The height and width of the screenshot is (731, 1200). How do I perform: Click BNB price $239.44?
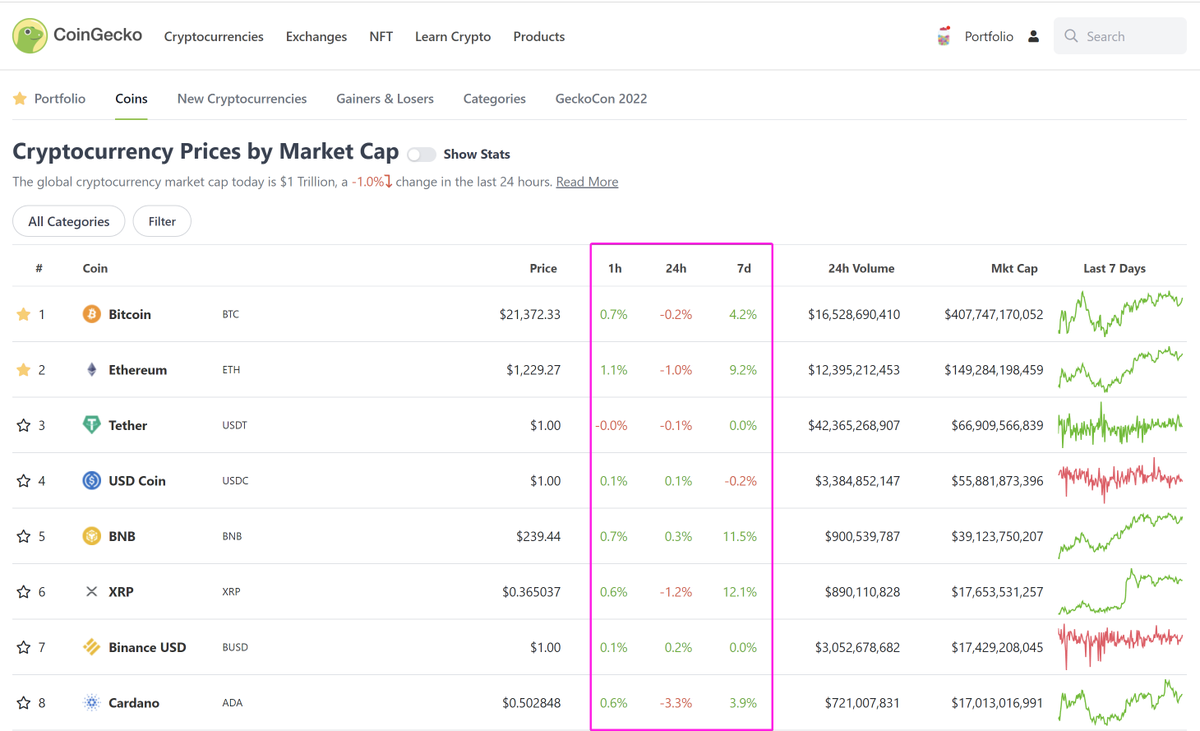538,536
